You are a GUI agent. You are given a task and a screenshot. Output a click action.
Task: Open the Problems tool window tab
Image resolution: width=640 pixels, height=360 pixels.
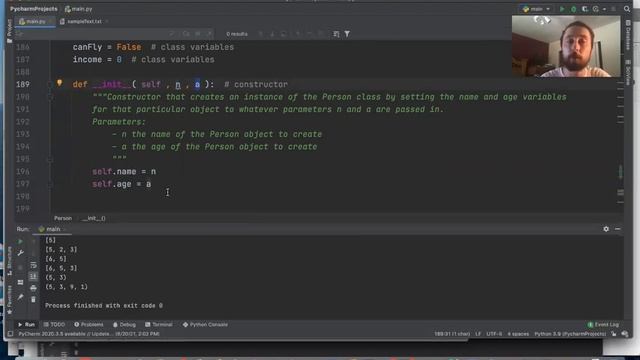(x=89, y=324)
